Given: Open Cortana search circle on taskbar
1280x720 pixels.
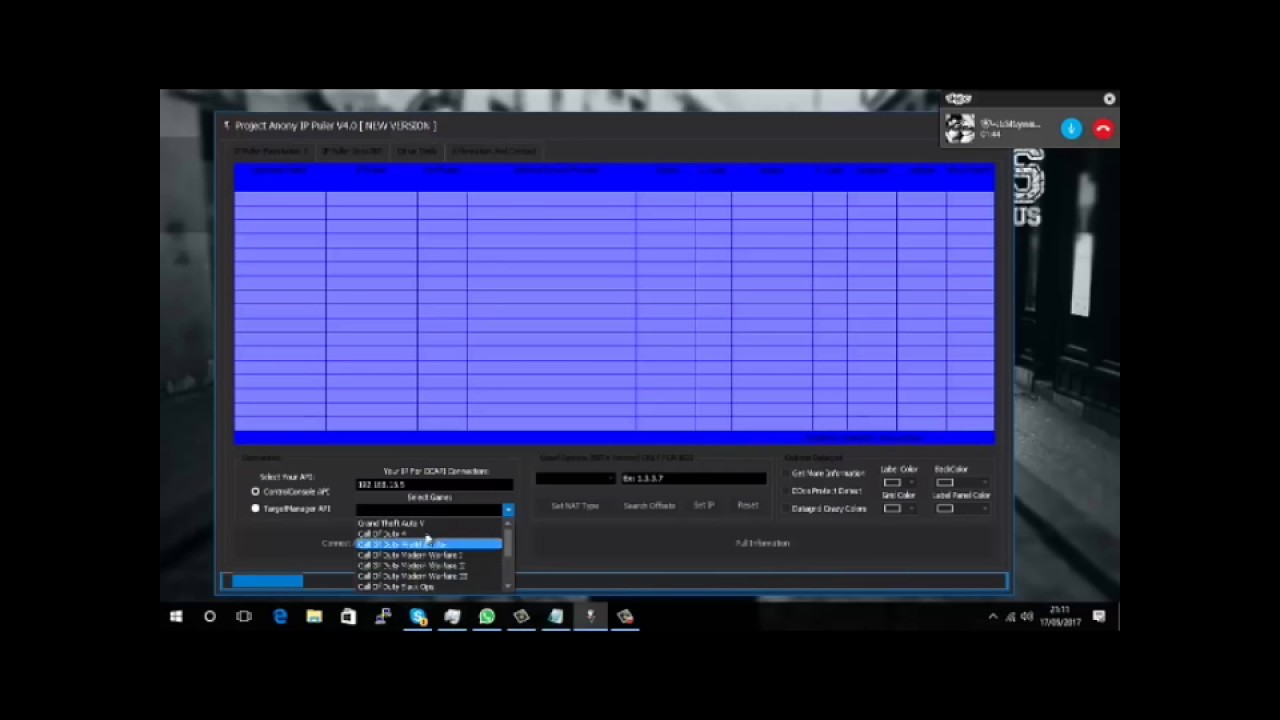Looking at the screenshot, I should (210, 617).
